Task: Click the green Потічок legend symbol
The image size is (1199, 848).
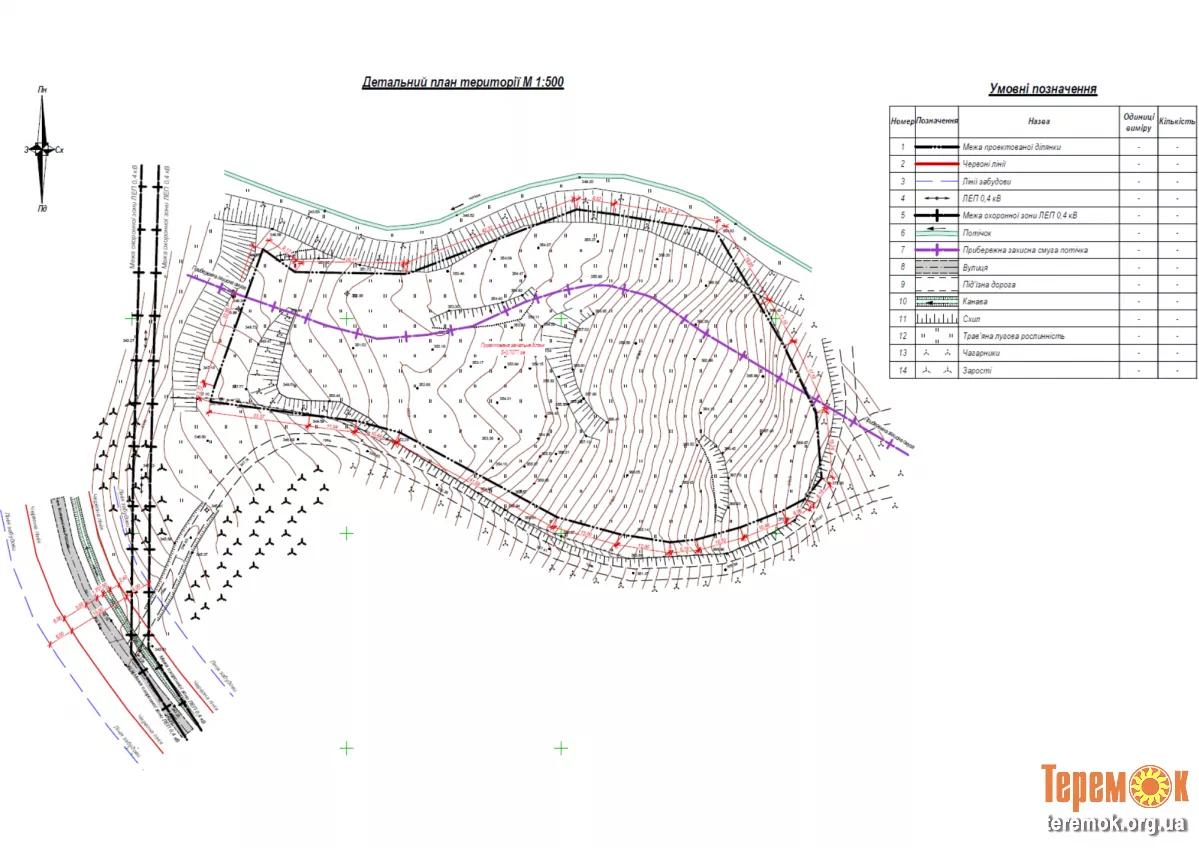Action: click(937, 232)
